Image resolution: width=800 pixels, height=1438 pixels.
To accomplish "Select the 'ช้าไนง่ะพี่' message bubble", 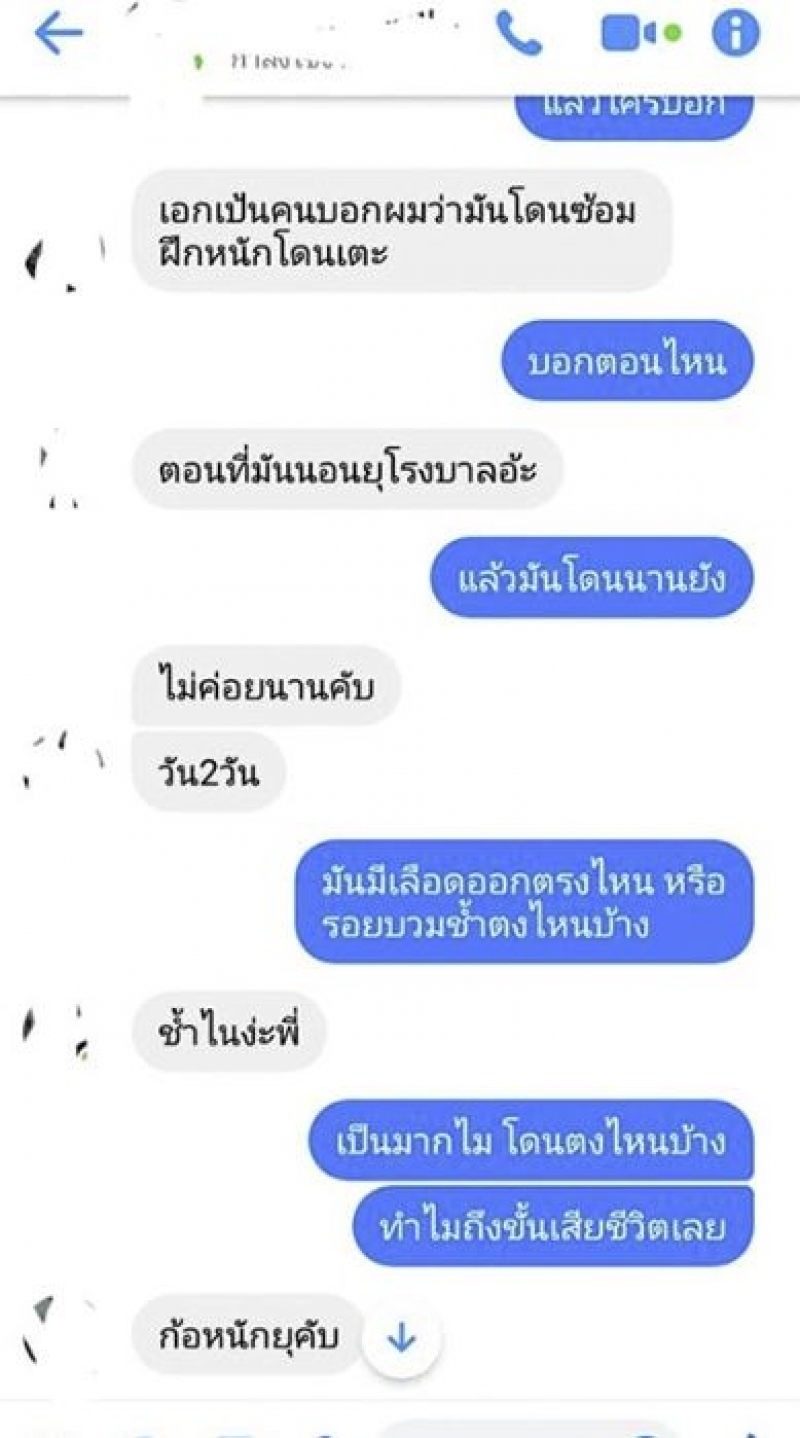I will [x=229, y=1031].
